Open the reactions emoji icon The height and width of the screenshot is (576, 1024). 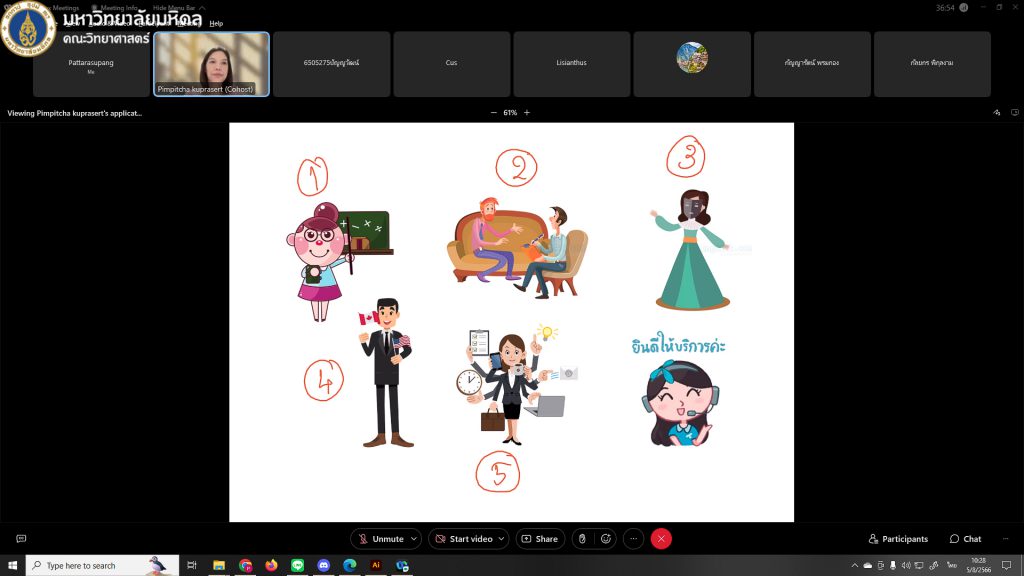click(605, 539)
